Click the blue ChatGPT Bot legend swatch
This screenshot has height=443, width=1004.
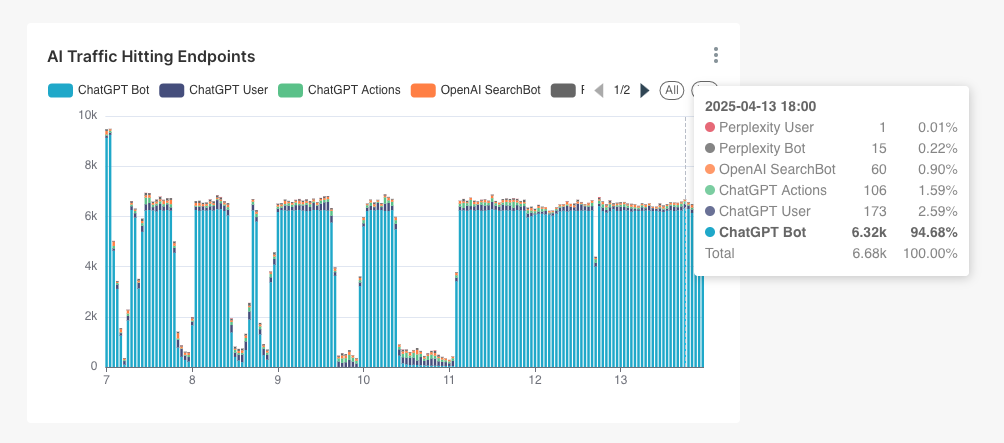[x=60, y=90]
